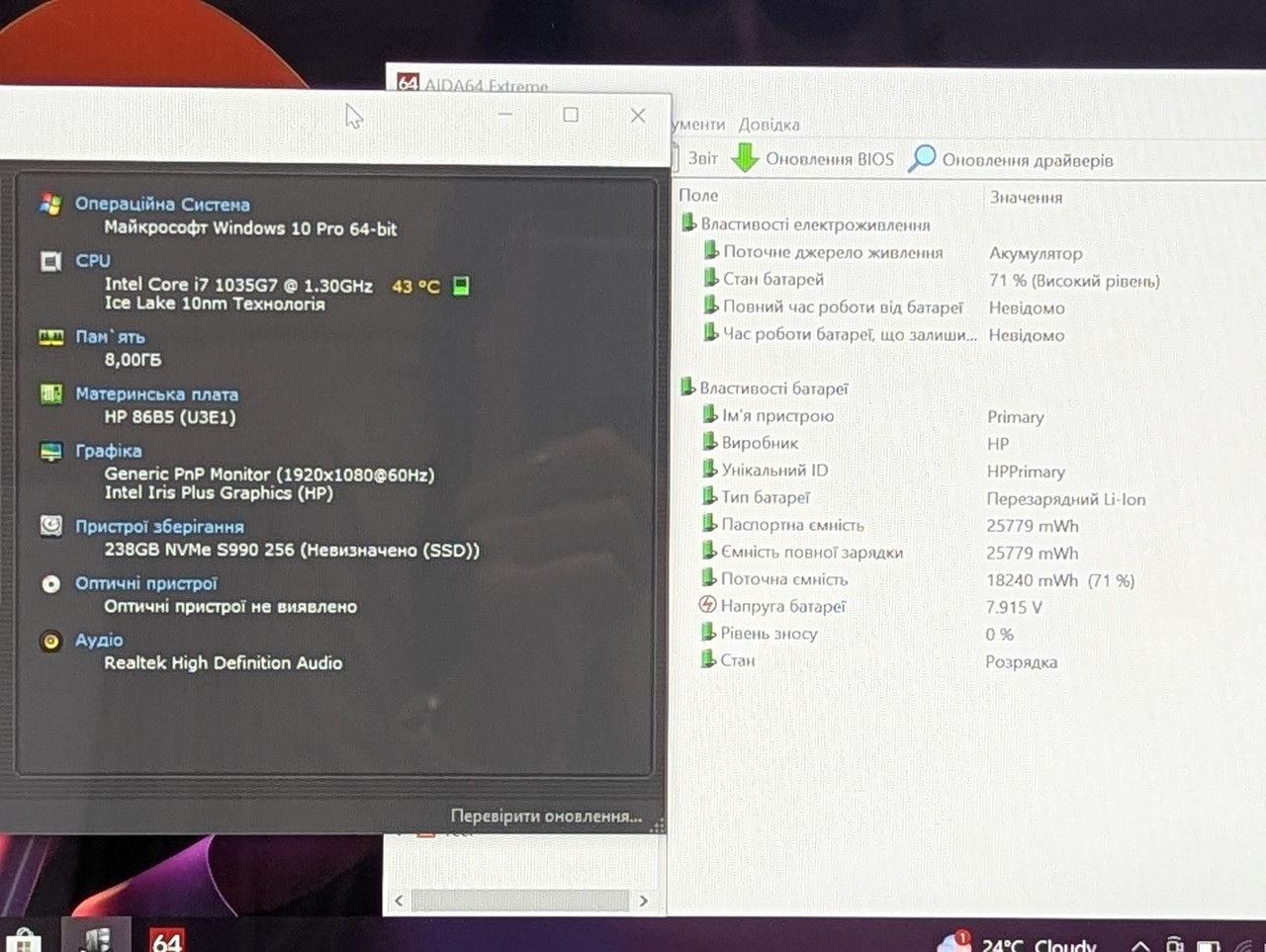Screen dimensions: 1266x952
Task: Minimize the Speccy window
Action: [x=504, y=115]
